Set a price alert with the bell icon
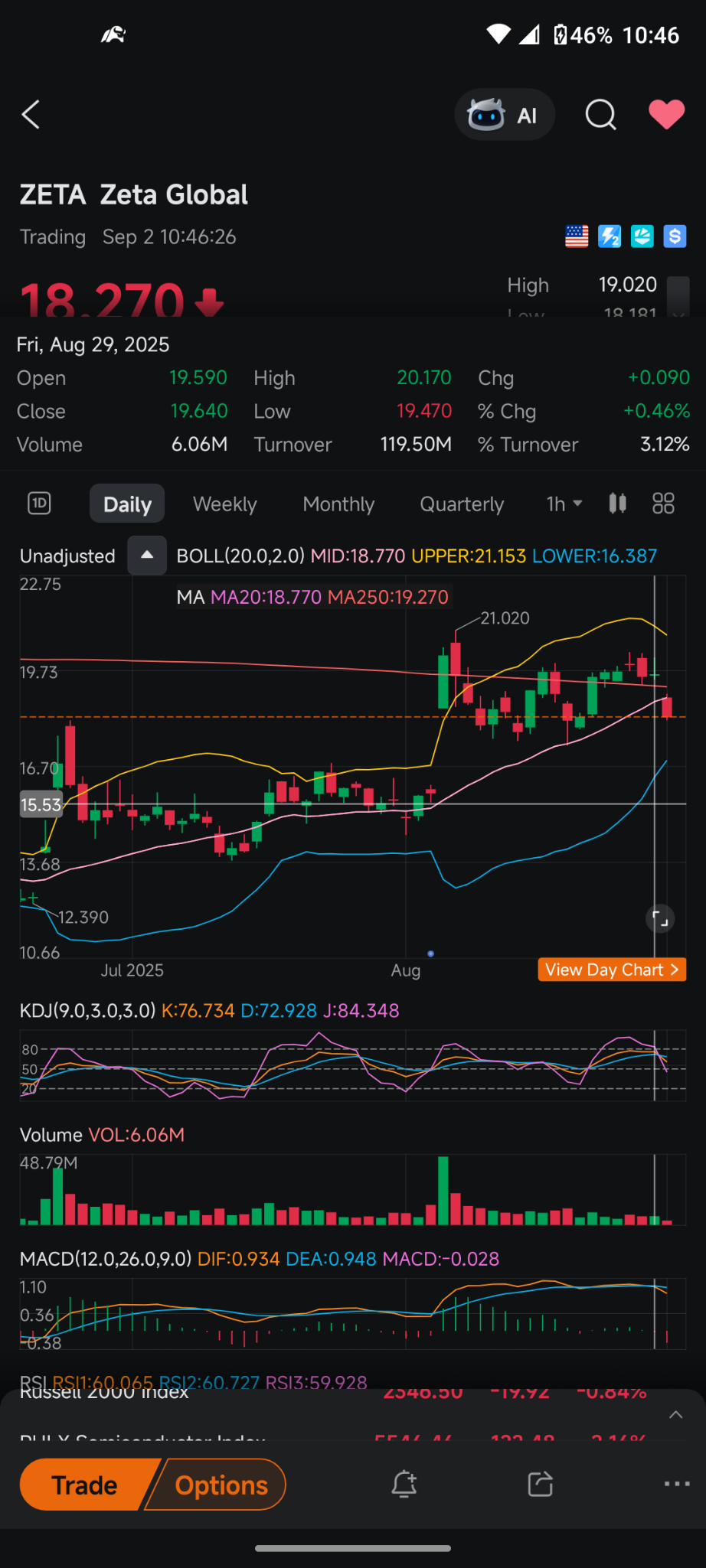The width and height of the screenshot is (706, 1568). (x=404, y=1484)
